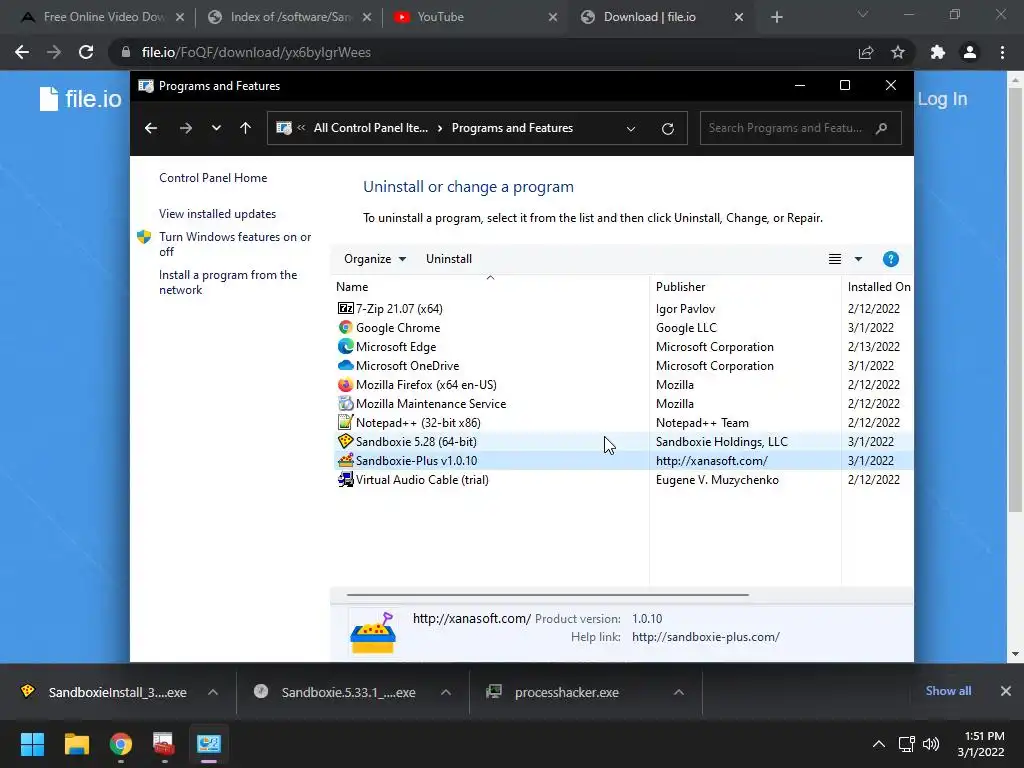Click the volume icon in system tray

[x=931, y=744]
